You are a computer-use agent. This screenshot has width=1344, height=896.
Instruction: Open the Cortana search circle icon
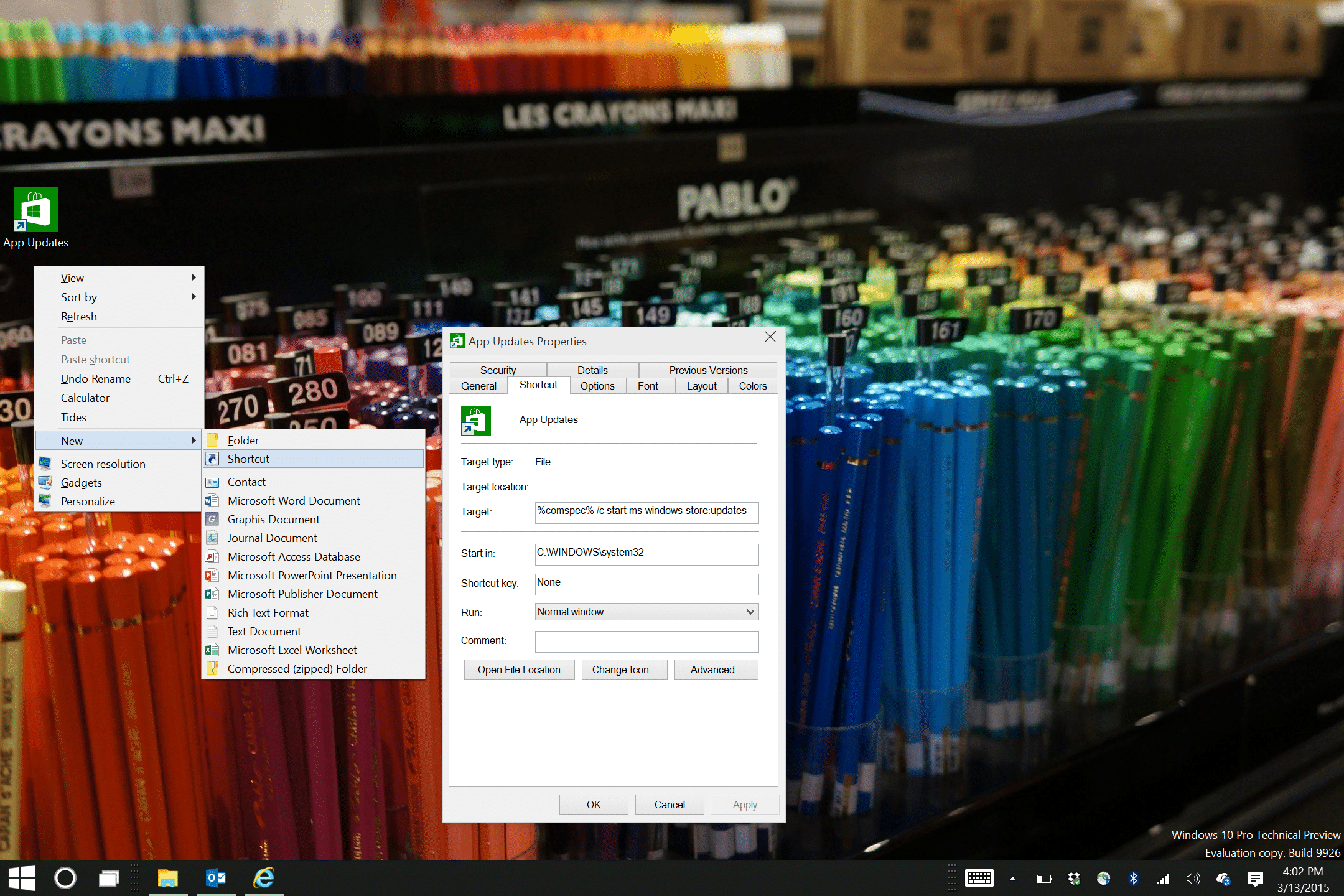tap(65, 878)
